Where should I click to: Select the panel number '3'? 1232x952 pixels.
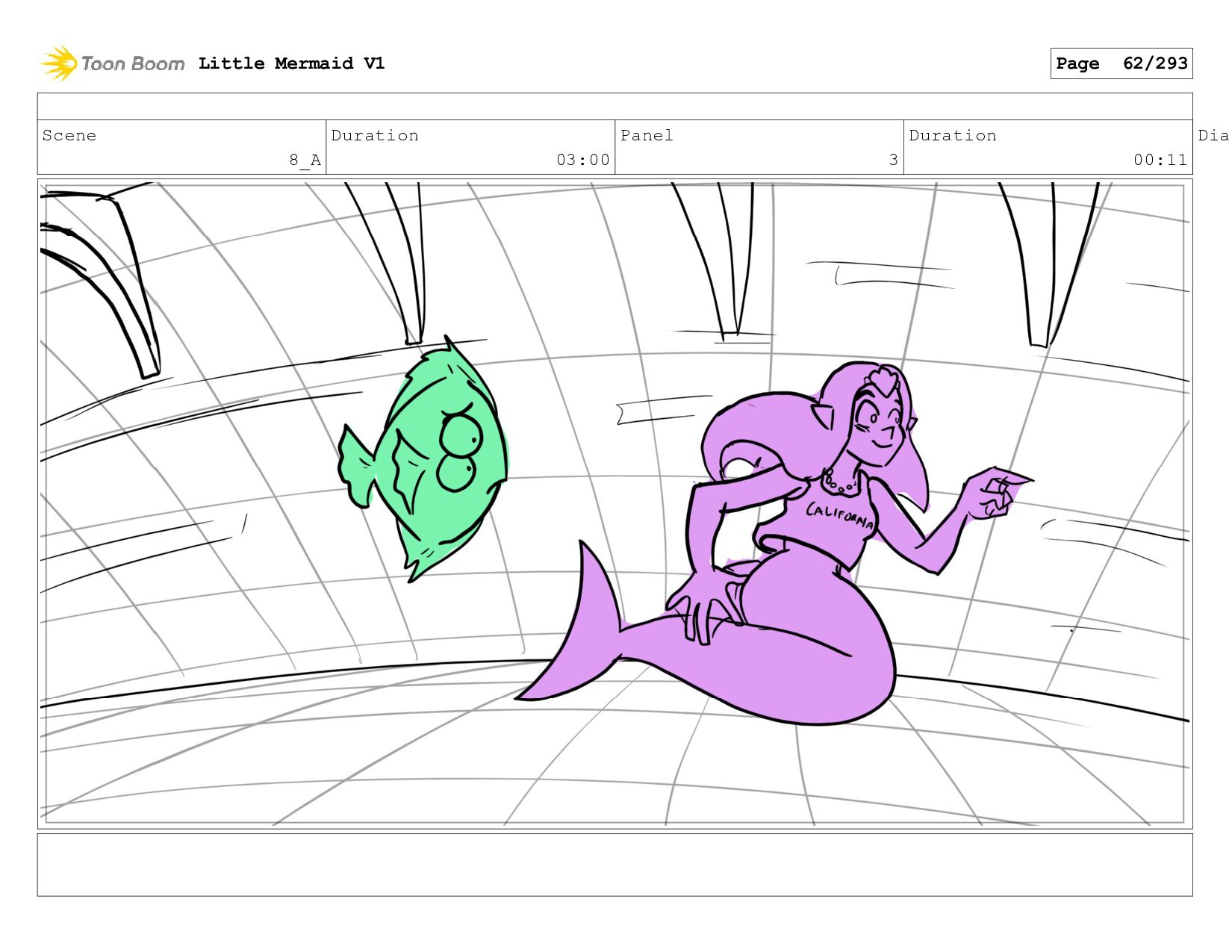894,160
